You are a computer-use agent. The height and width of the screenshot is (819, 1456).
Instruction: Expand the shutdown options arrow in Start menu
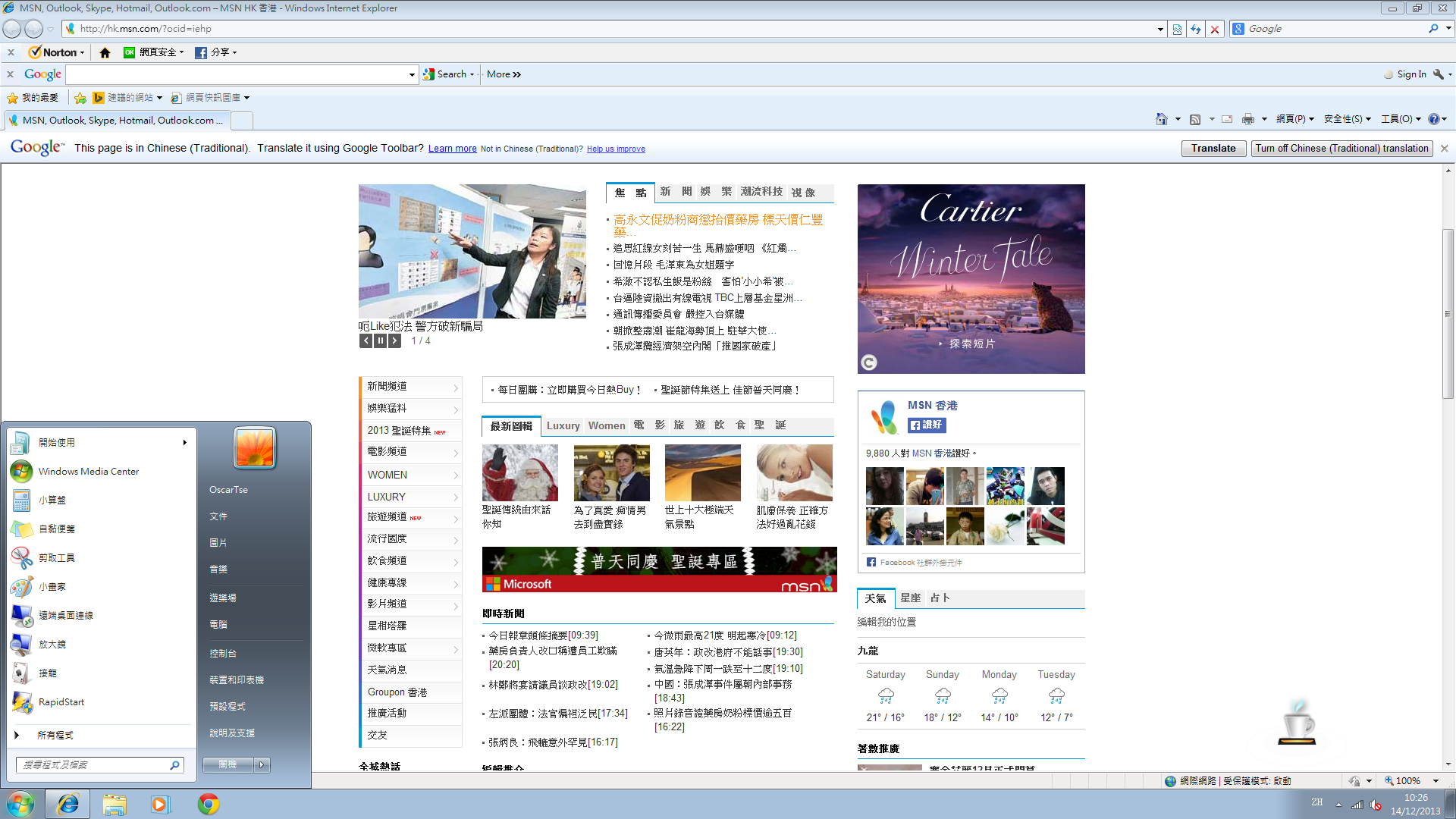click(x=262, y=765)
